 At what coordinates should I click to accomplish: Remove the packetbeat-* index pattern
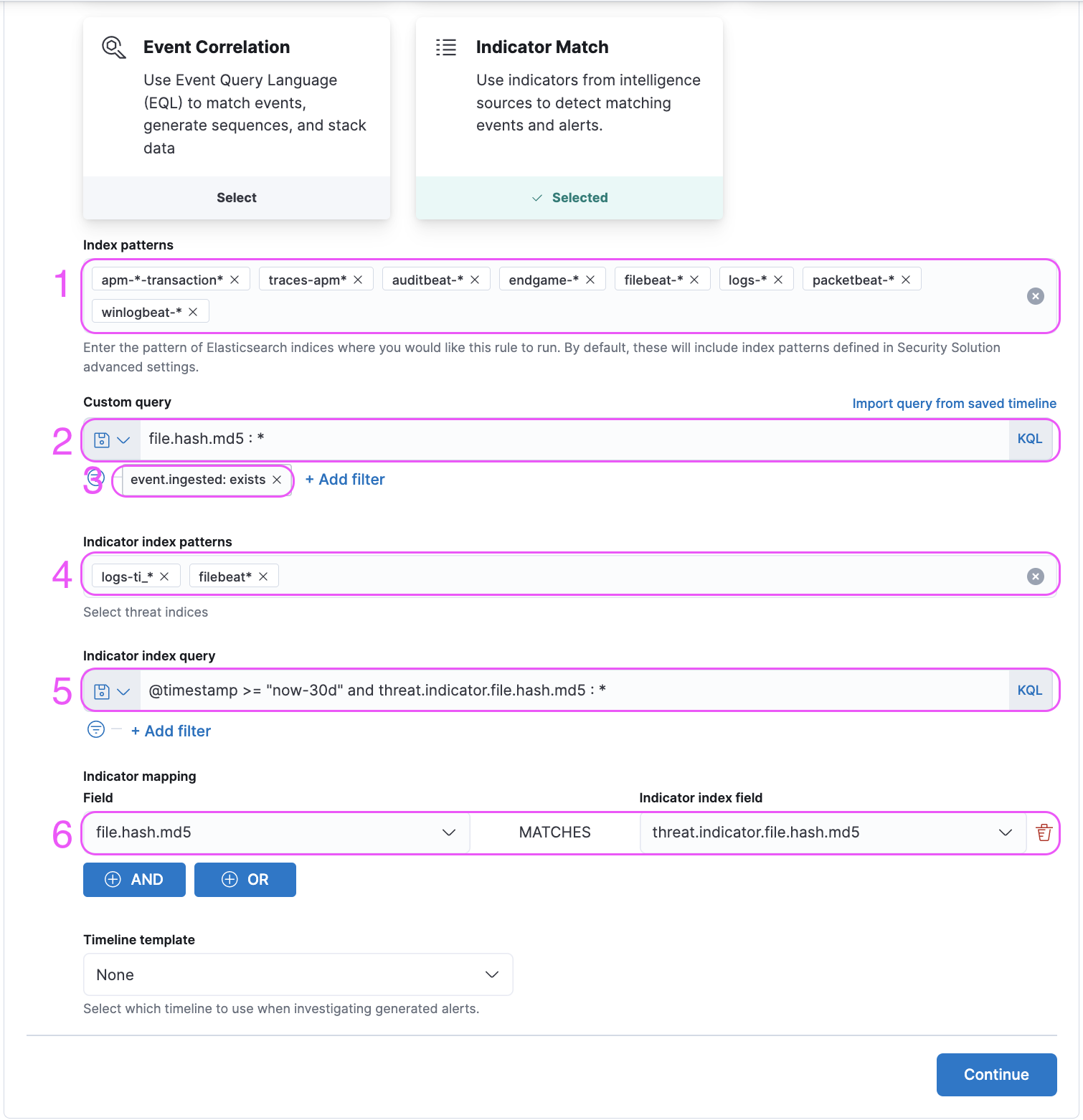[906, 280]
